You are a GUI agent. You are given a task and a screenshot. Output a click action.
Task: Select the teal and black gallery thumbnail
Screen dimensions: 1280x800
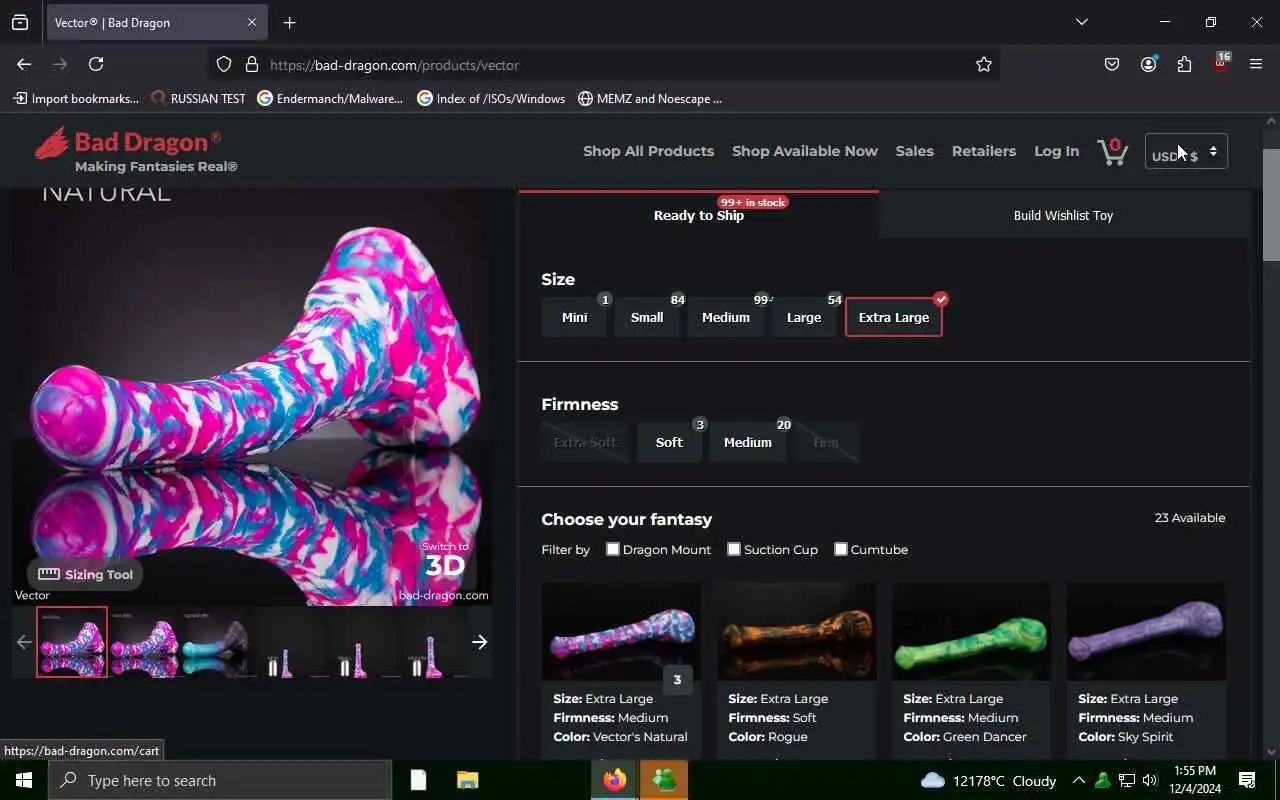[x=216, y=642]
